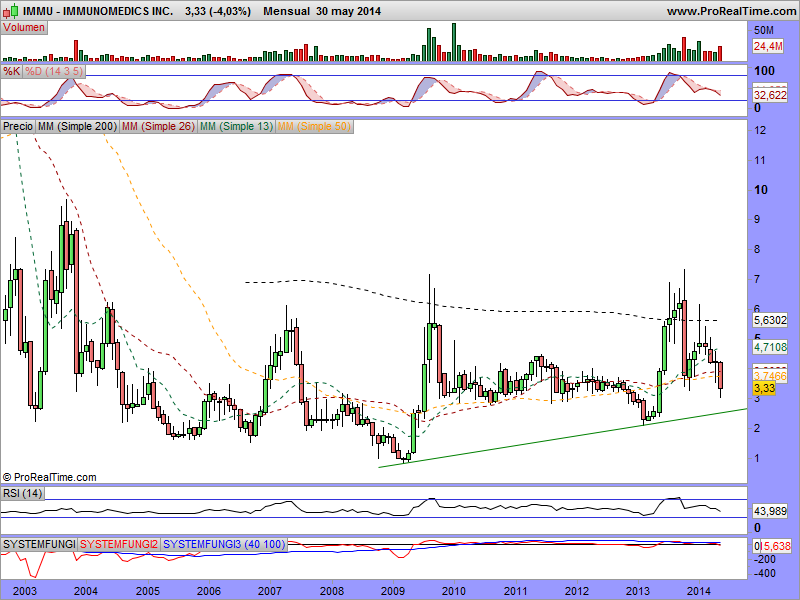
Task: Click the 10 price axis label
Action: (x=761, y=190)
